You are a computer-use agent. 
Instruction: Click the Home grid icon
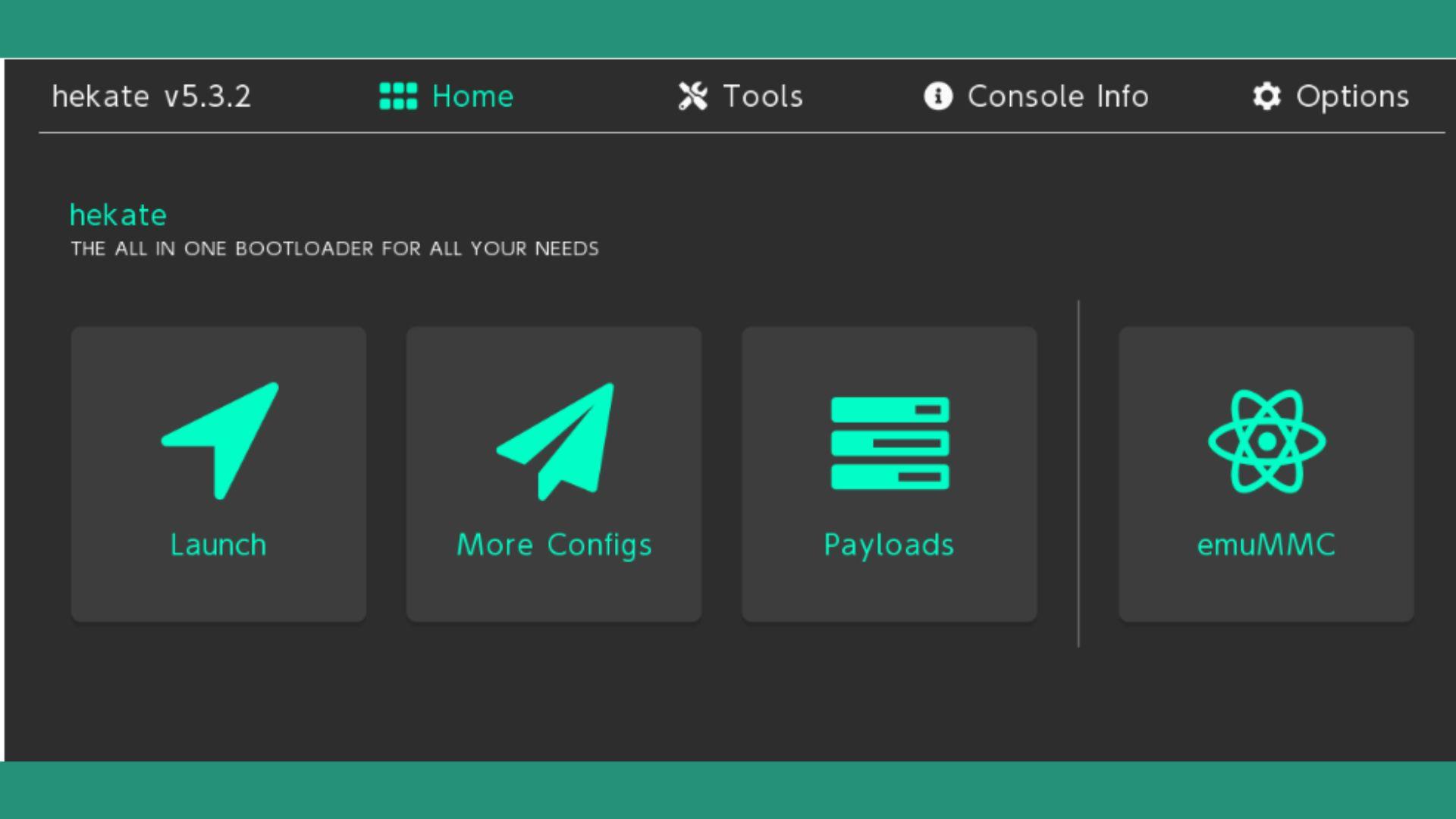[398, 96]
